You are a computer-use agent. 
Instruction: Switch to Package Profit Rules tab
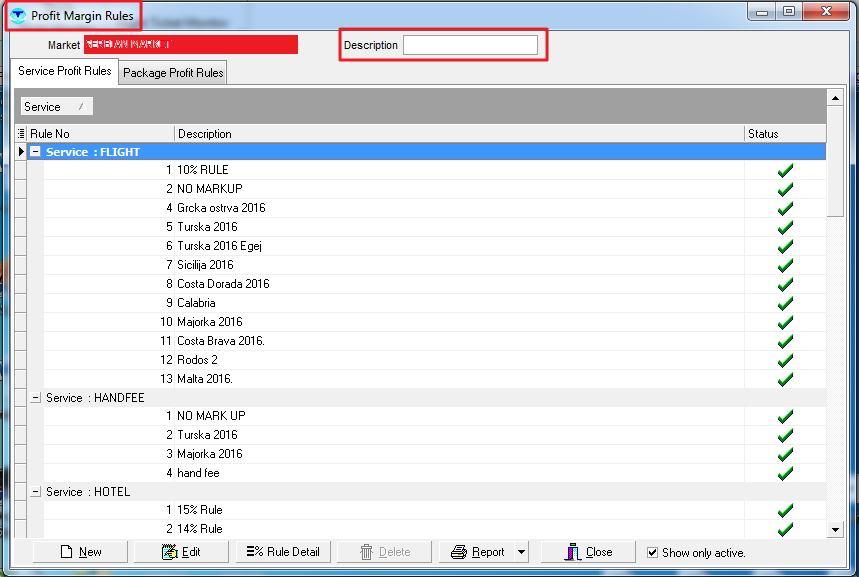click(173, 73)
